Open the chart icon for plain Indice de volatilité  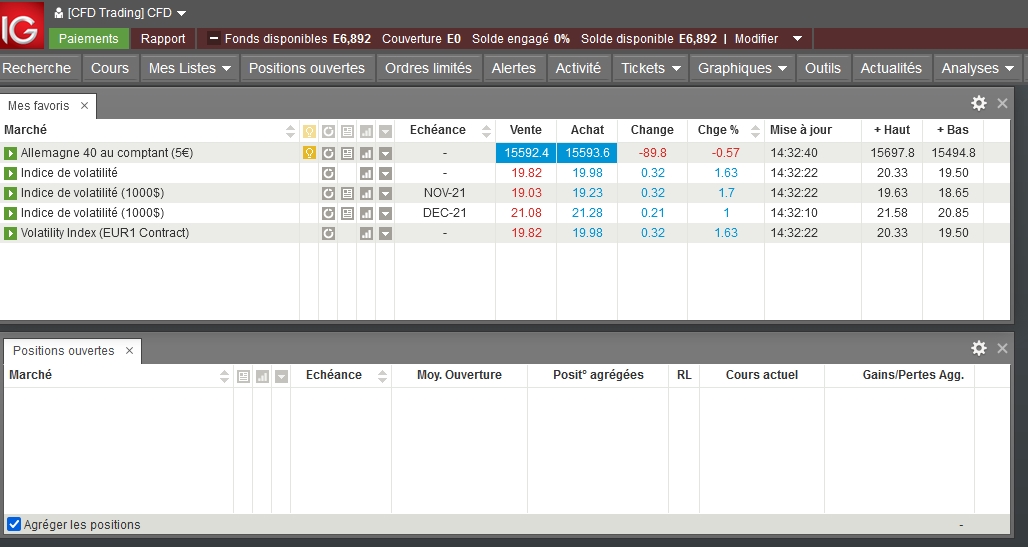pos(366,173)
